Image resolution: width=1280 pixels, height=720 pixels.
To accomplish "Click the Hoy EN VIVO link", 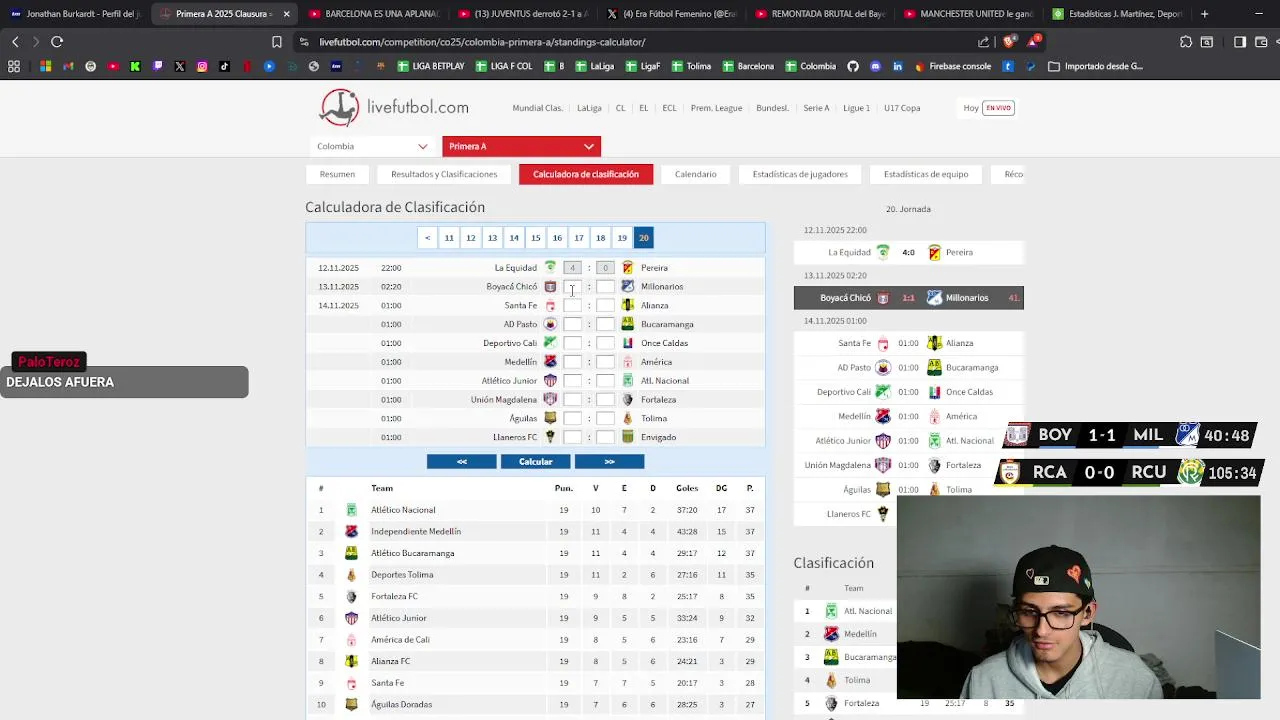I will 989,108.
